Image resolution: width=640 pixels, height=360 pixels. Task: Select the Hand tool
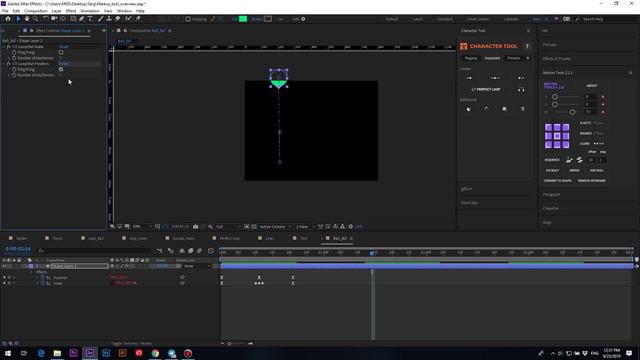tap(27, 19)
